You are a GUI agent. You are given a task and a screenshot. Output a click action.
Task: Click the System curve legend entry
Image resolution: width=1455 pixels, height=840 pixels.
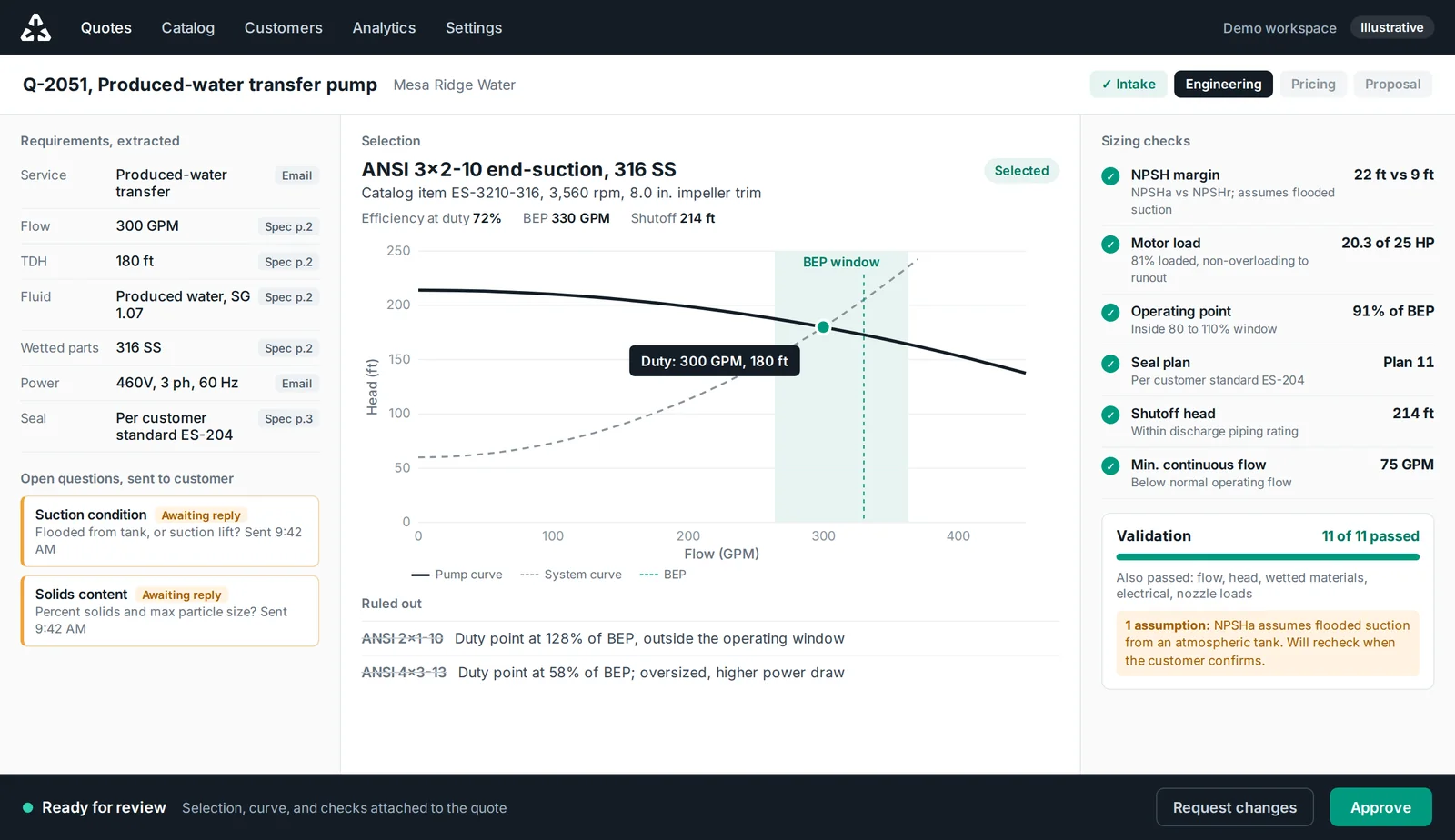point(571,575)
